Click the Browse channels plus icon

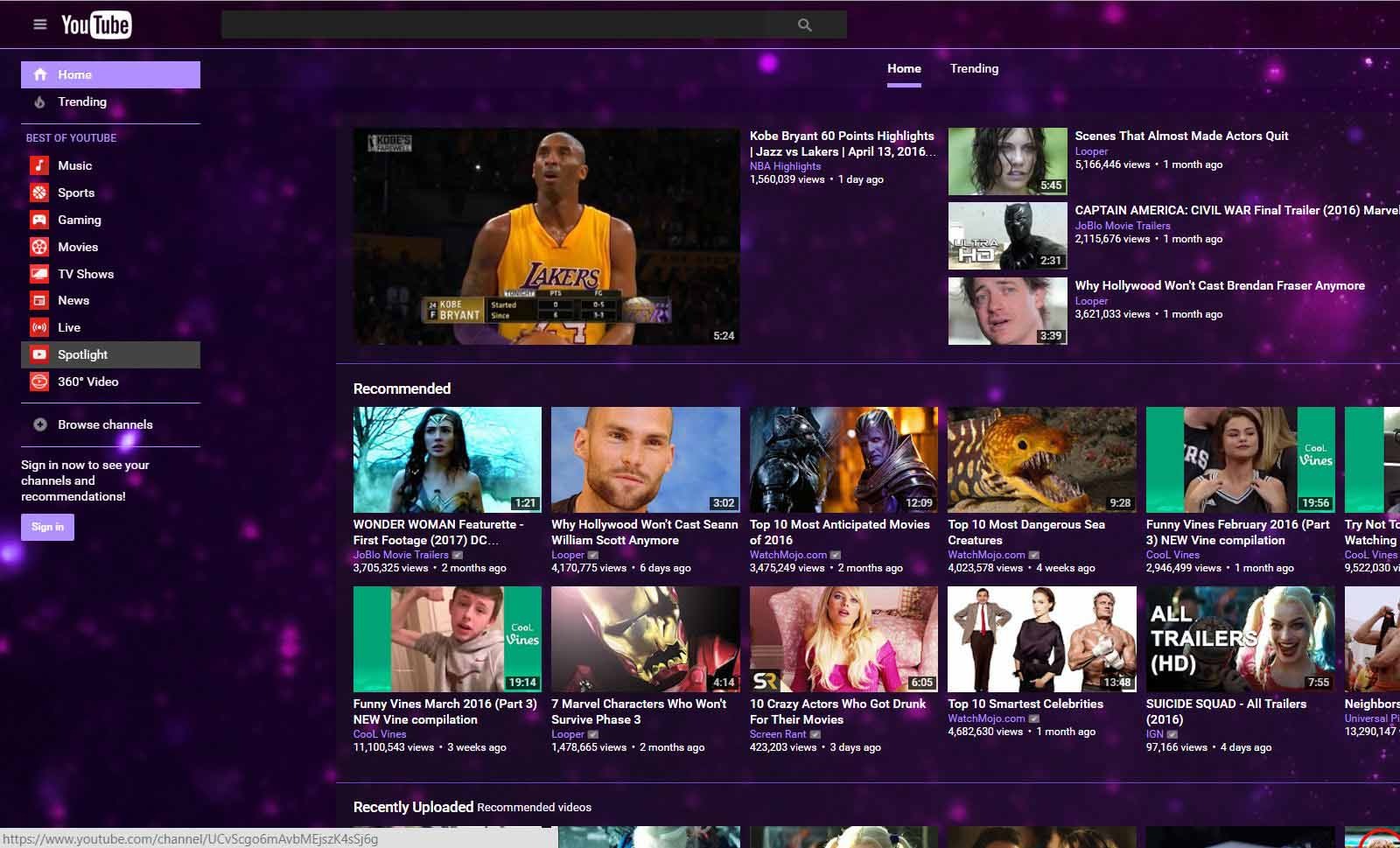[40, 424]
